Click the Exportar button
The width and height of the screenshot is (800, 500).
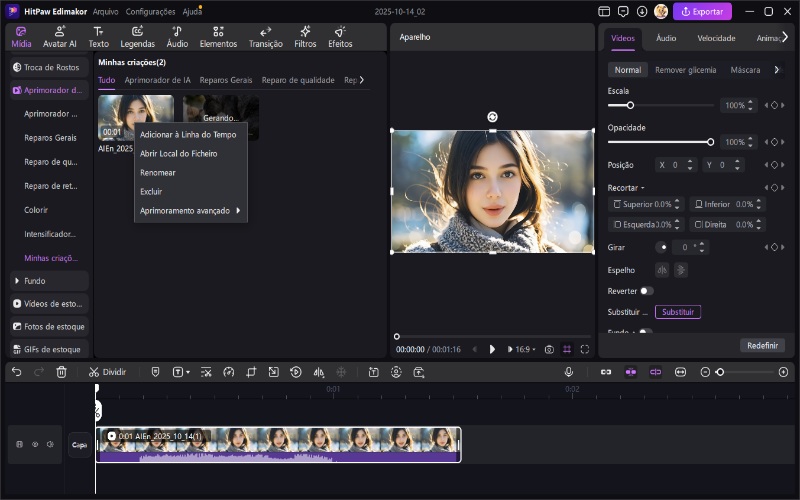(702, 11)
